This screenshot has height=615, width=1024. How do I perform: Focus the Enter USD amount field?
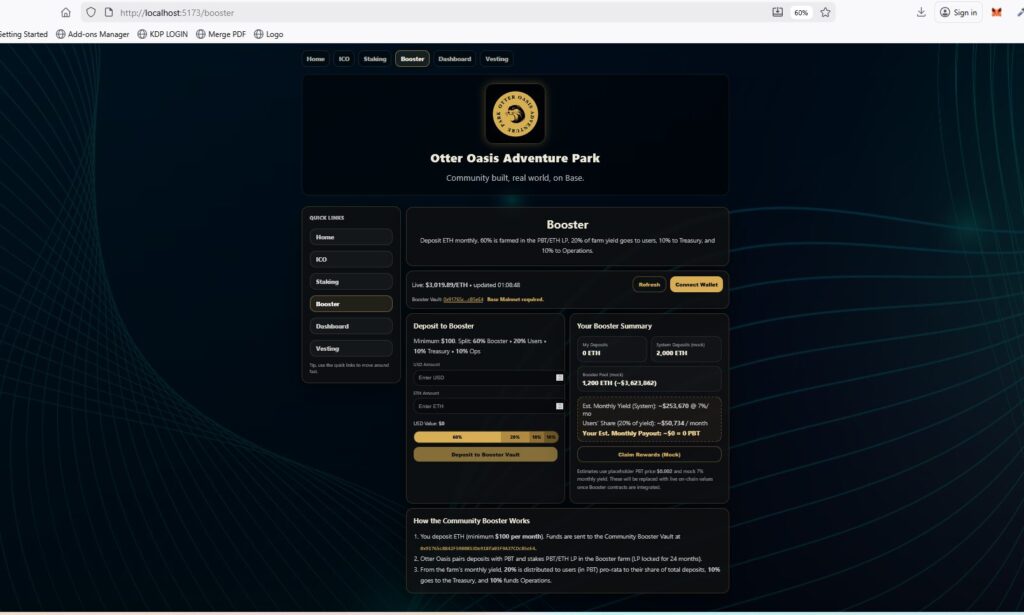tap(483, 377)
